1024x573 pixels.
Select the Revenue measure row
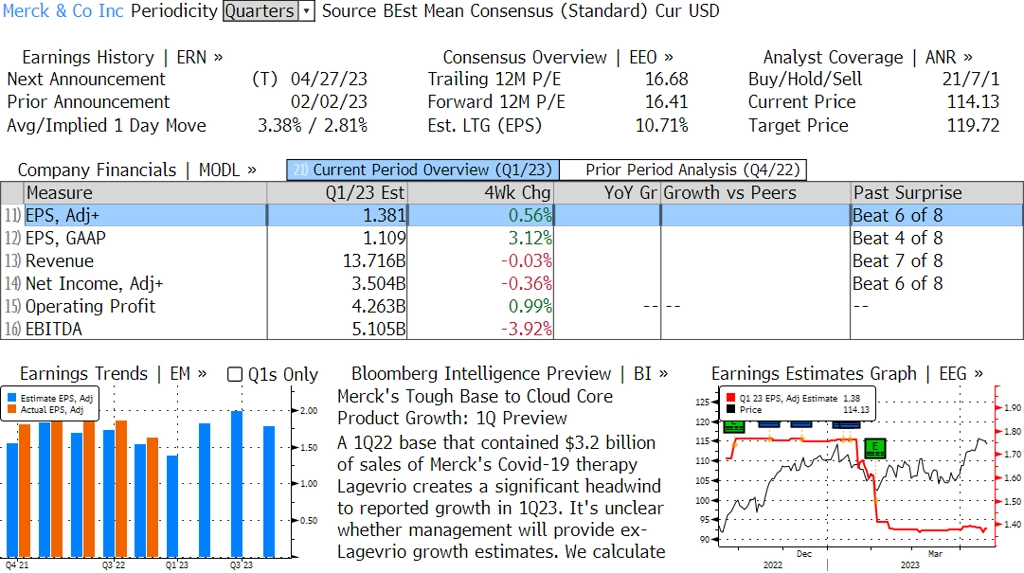(512, 261)
